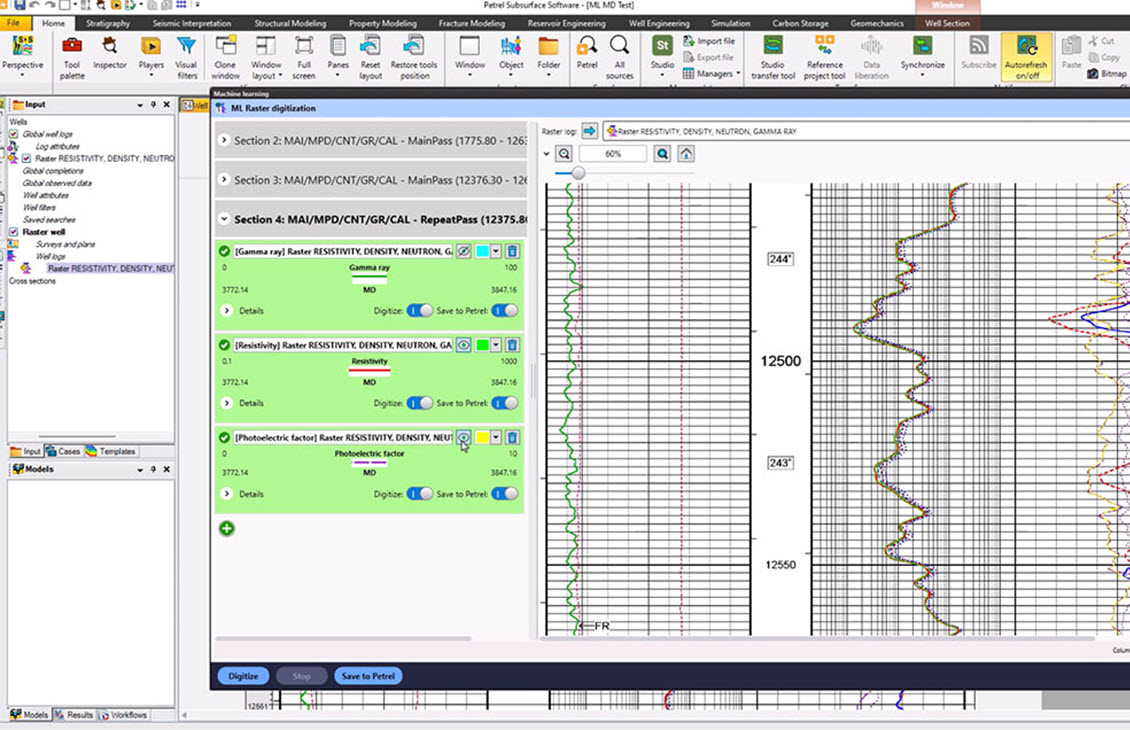Click the Visual filters icon
Viewport: 1130px width, 730px height.
(x=186, y=53)
